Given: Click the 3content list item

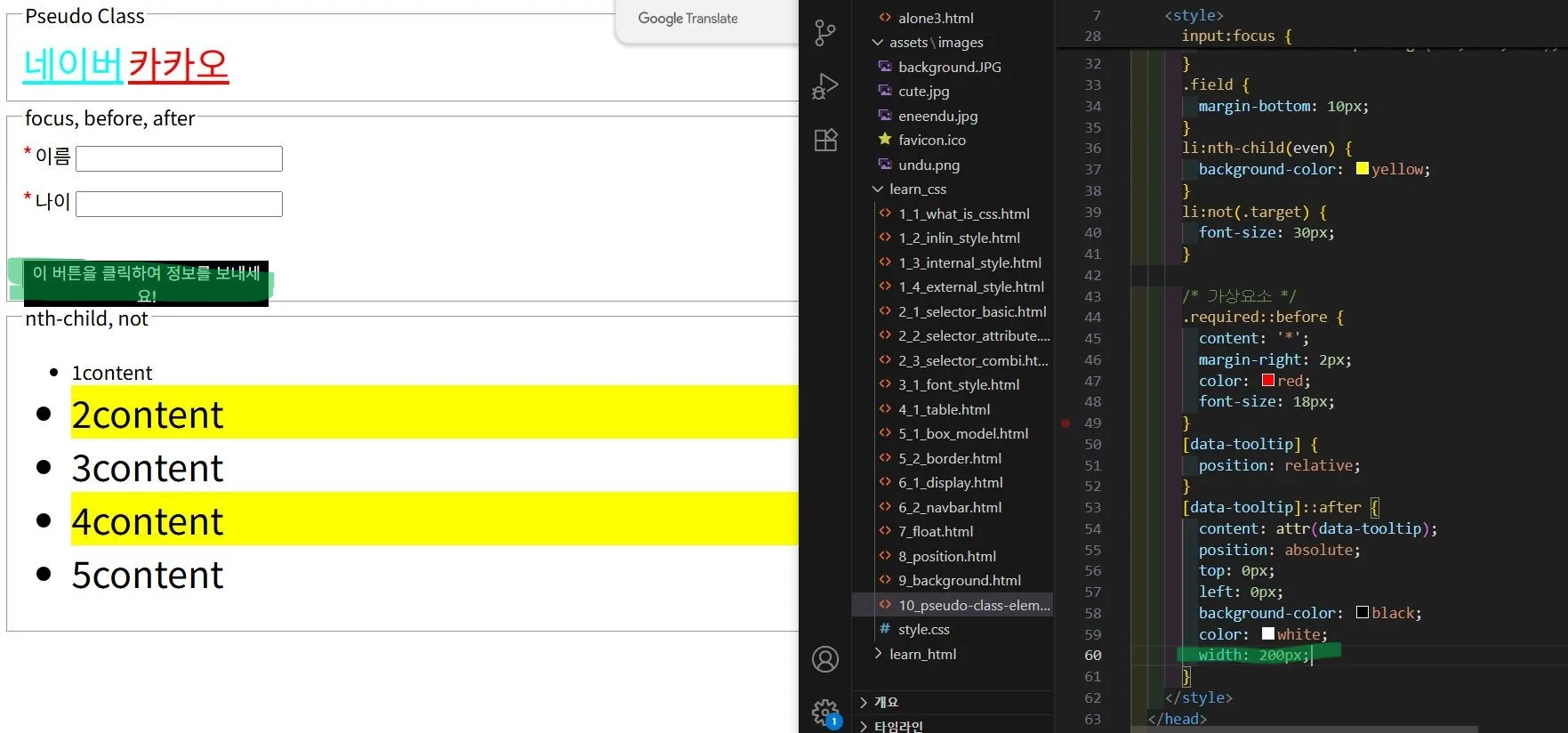Looking at the screenshot, I should pyautogui.click(x=148, y=468).
